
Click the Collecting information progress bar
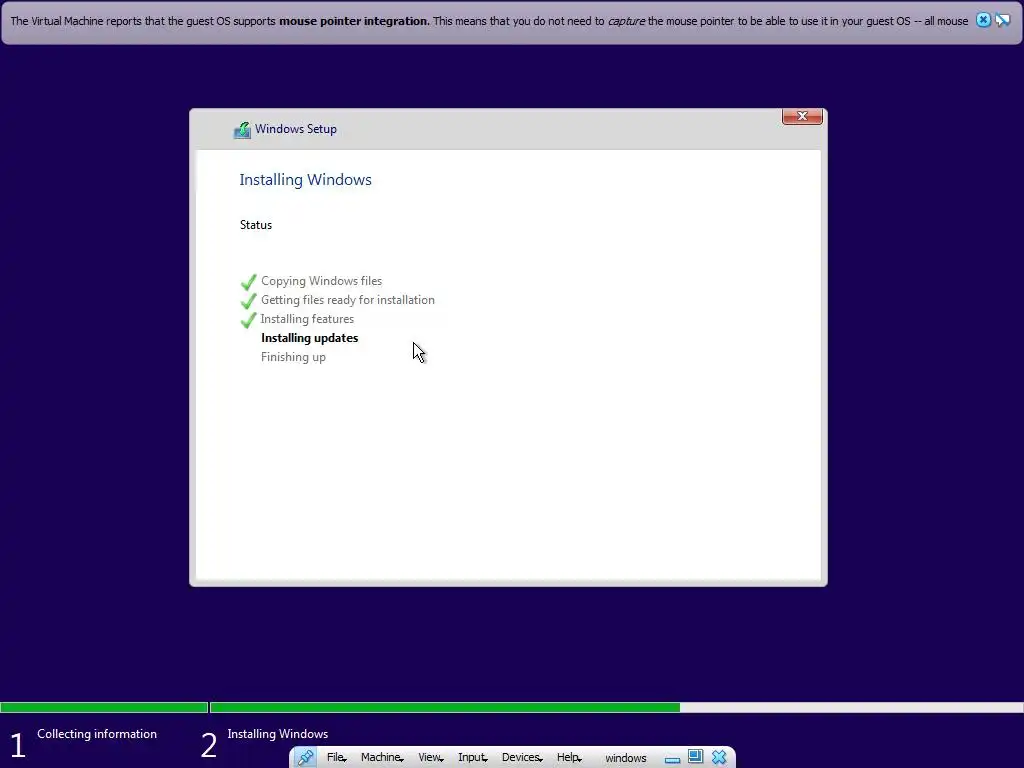pos(104,707)
